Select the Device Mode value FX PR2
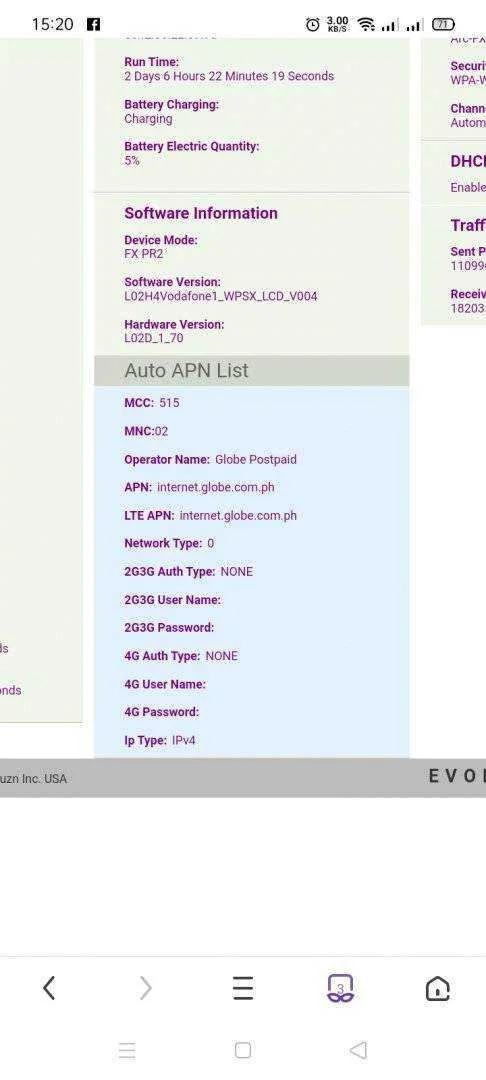This screenshot has width=486, height=1080. pyautogui.click(x=144, y=254)
